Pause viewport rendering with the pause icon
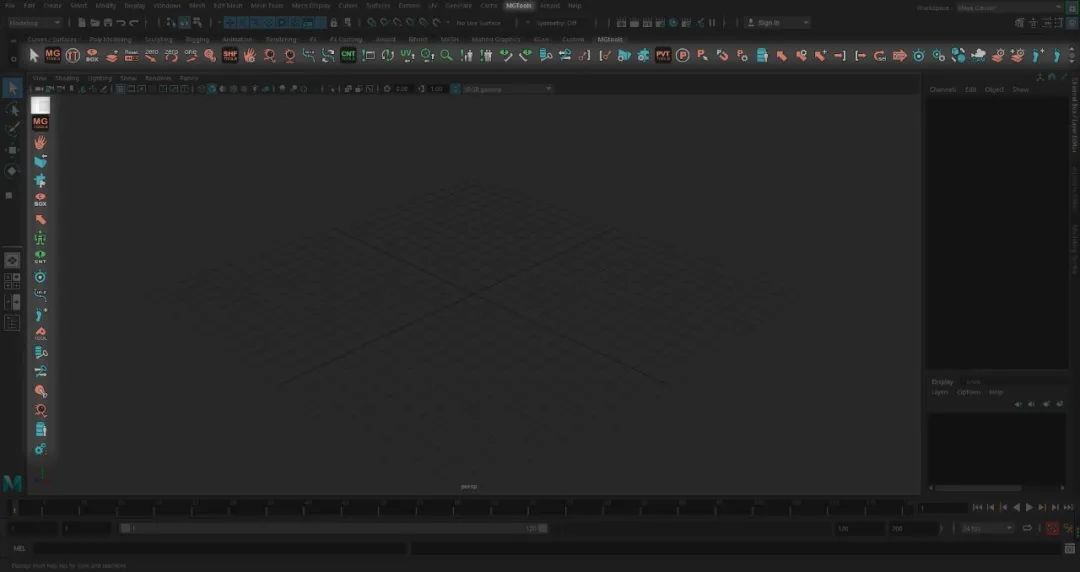1080x572 pixels. pyautogui.click(x=713, y=23)
